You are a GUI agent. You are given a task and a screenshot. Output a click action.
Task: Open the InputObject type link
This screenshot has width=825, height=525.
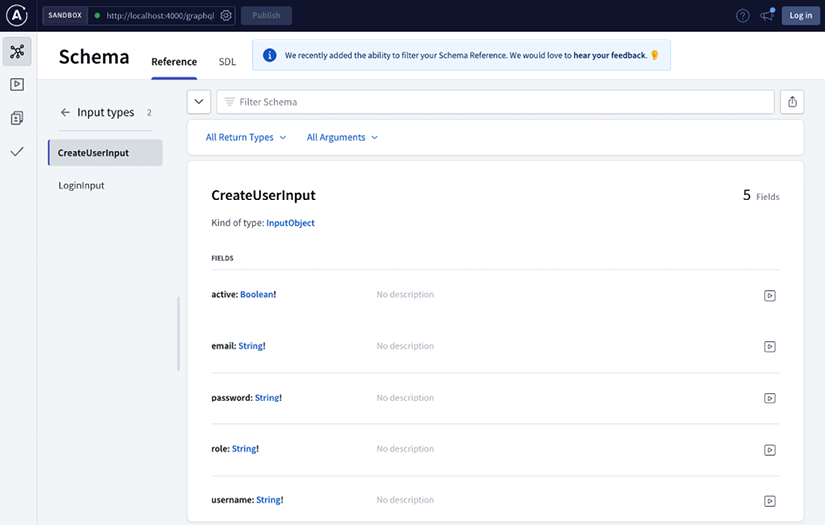click(290, 223)
